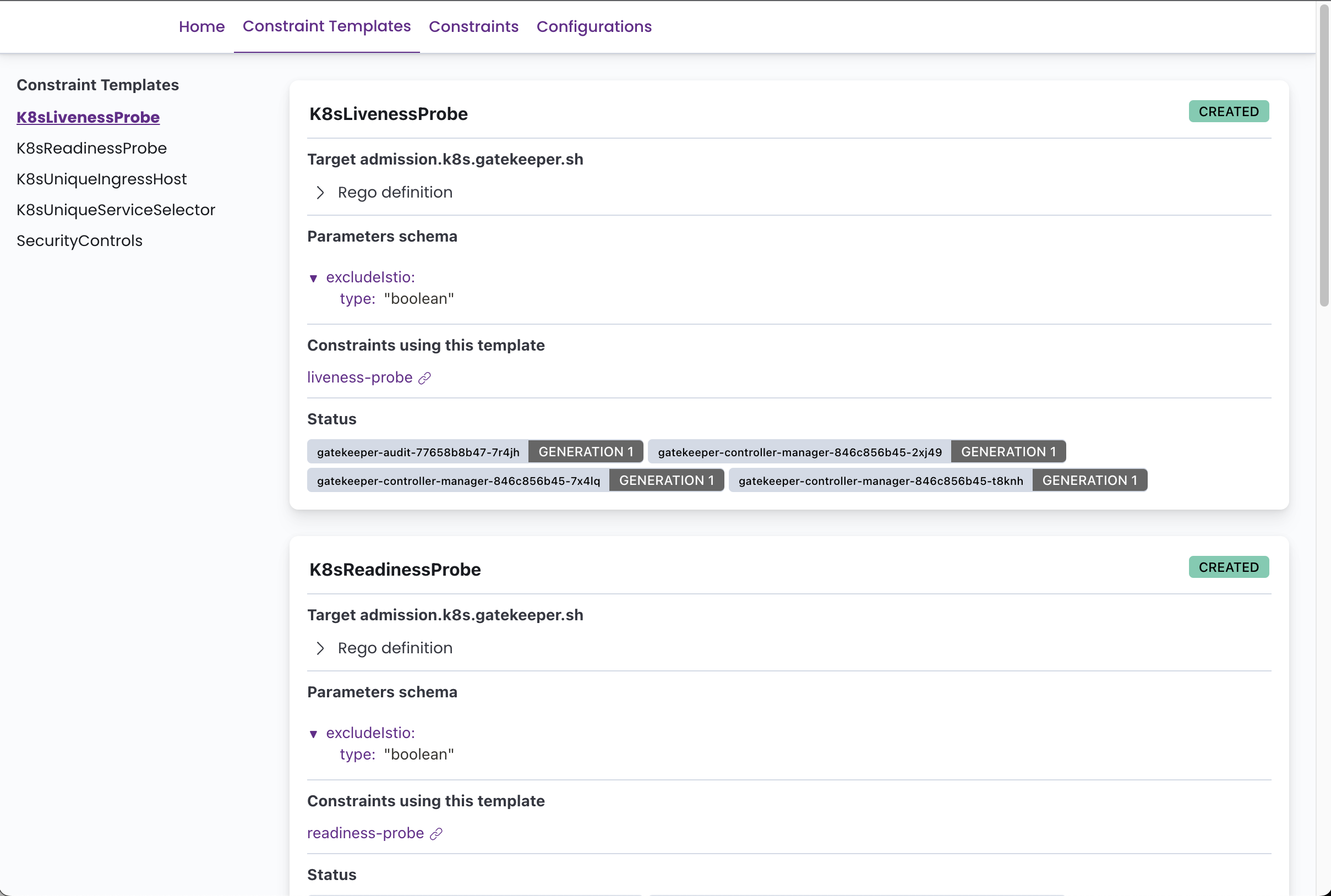Screen dimensions: 1331x896
Task: Open the readiness-probe constraint link
Action: pyautogui.click(x=365, y=833)
